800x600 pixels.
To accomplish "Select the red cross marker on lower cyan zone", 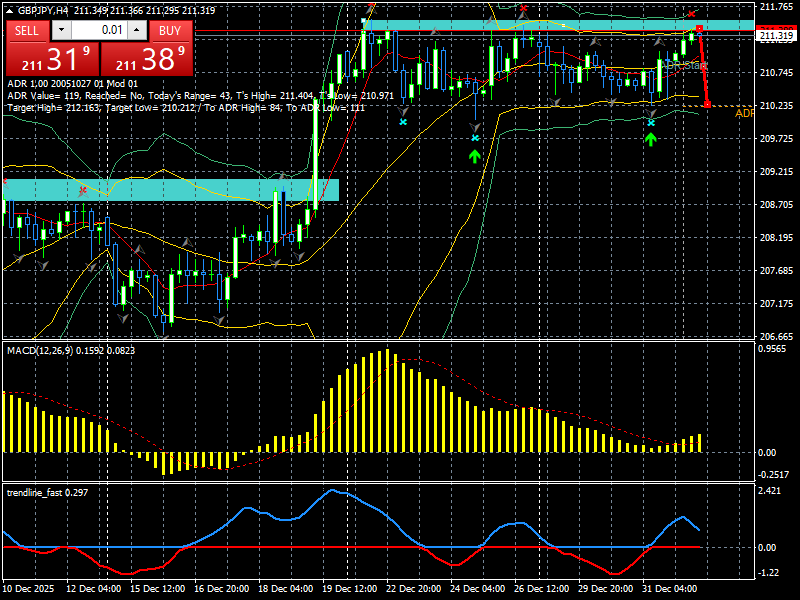I will [x=83, y=192].
